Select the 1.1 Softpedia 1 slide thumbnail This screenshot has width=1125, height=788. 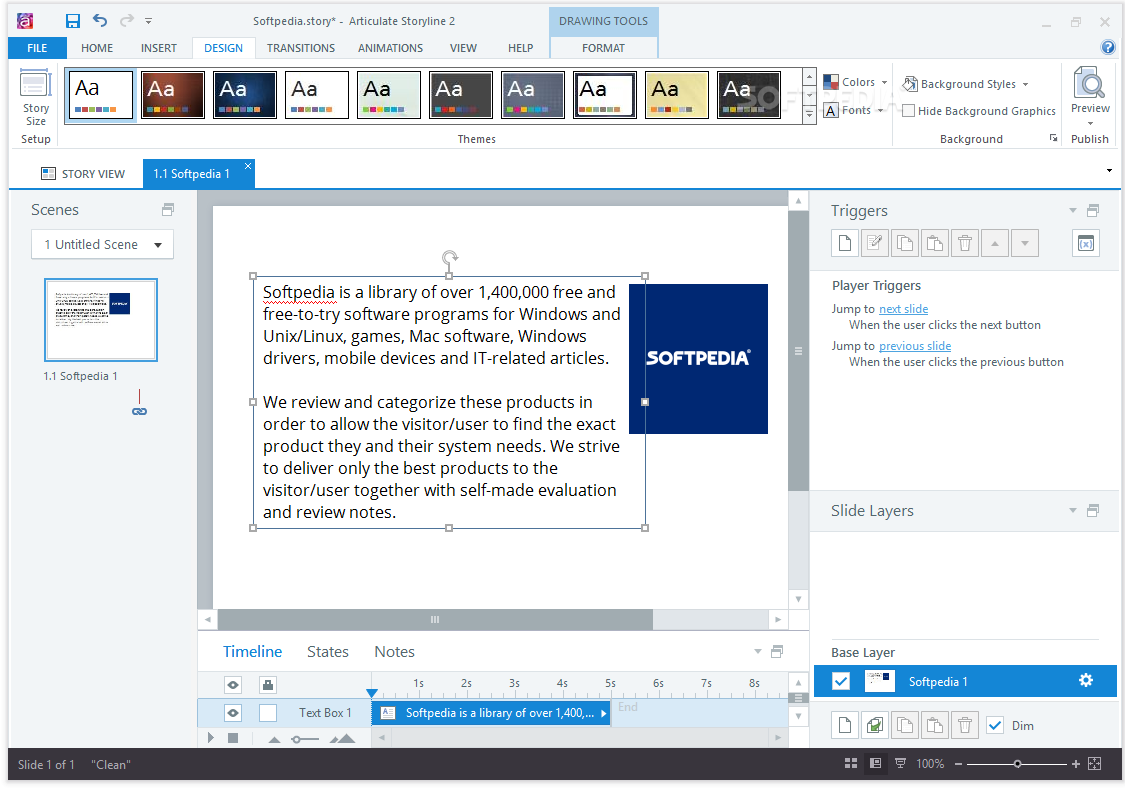(x=100, y=320)
